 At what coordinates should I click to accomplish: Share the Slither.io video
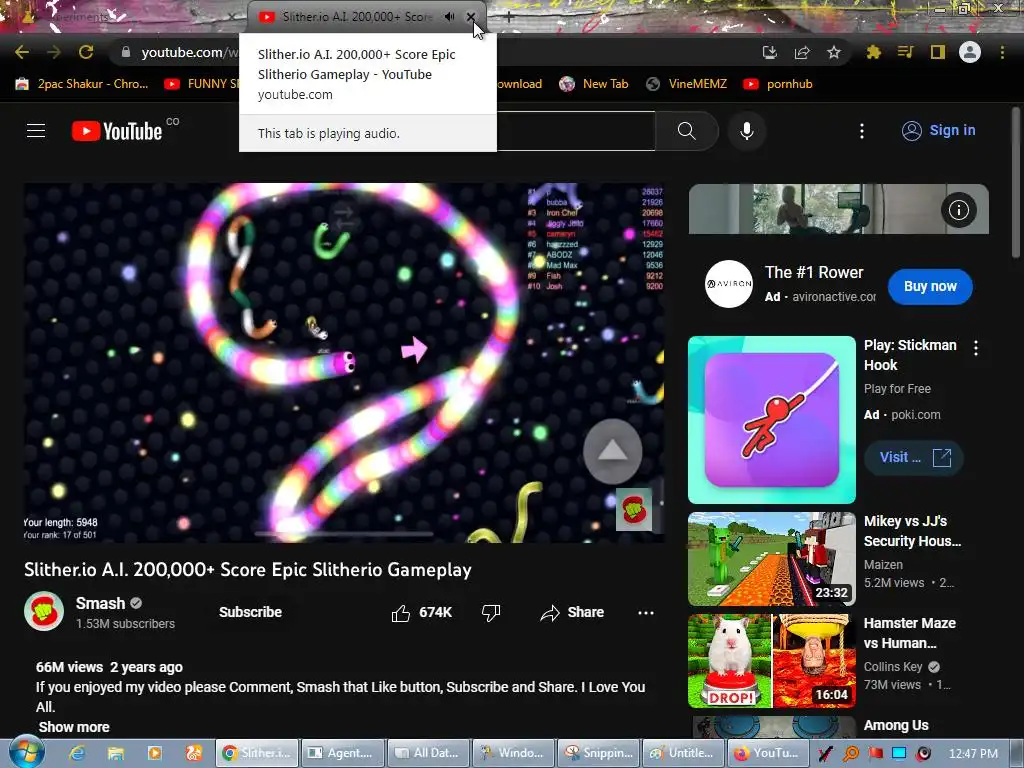coord(572,613)
